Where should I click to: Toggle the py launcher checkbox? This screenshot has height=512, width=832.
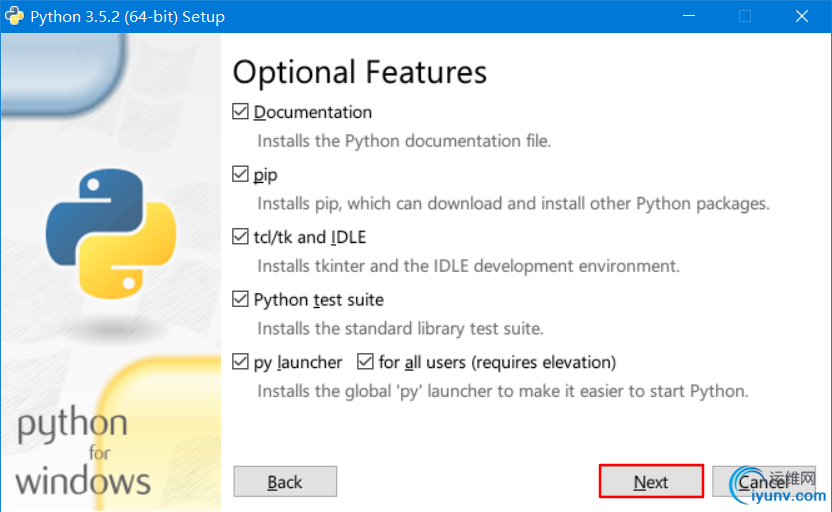240,362
